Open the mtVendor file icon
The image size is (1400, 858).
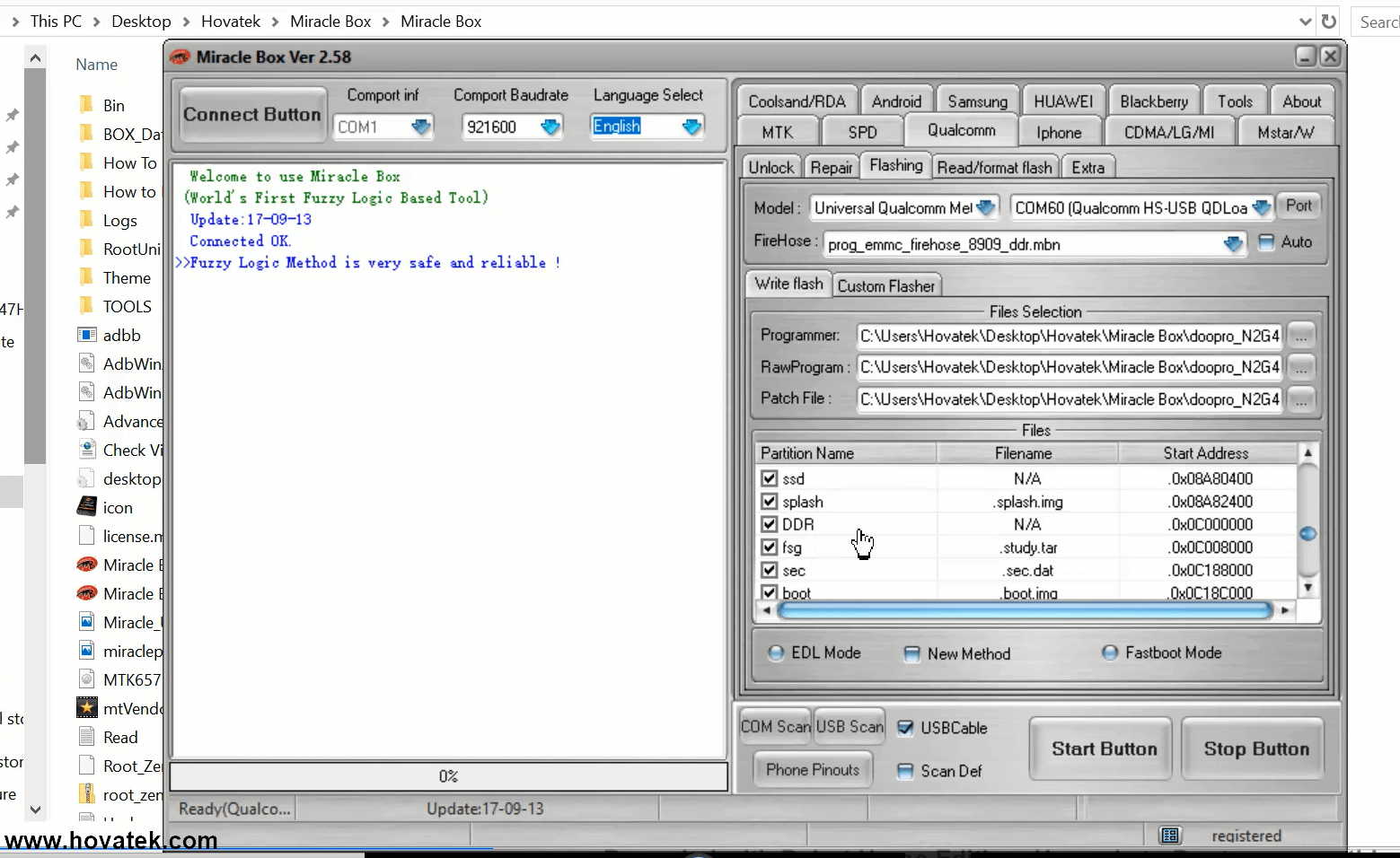[x=87, y=709]
